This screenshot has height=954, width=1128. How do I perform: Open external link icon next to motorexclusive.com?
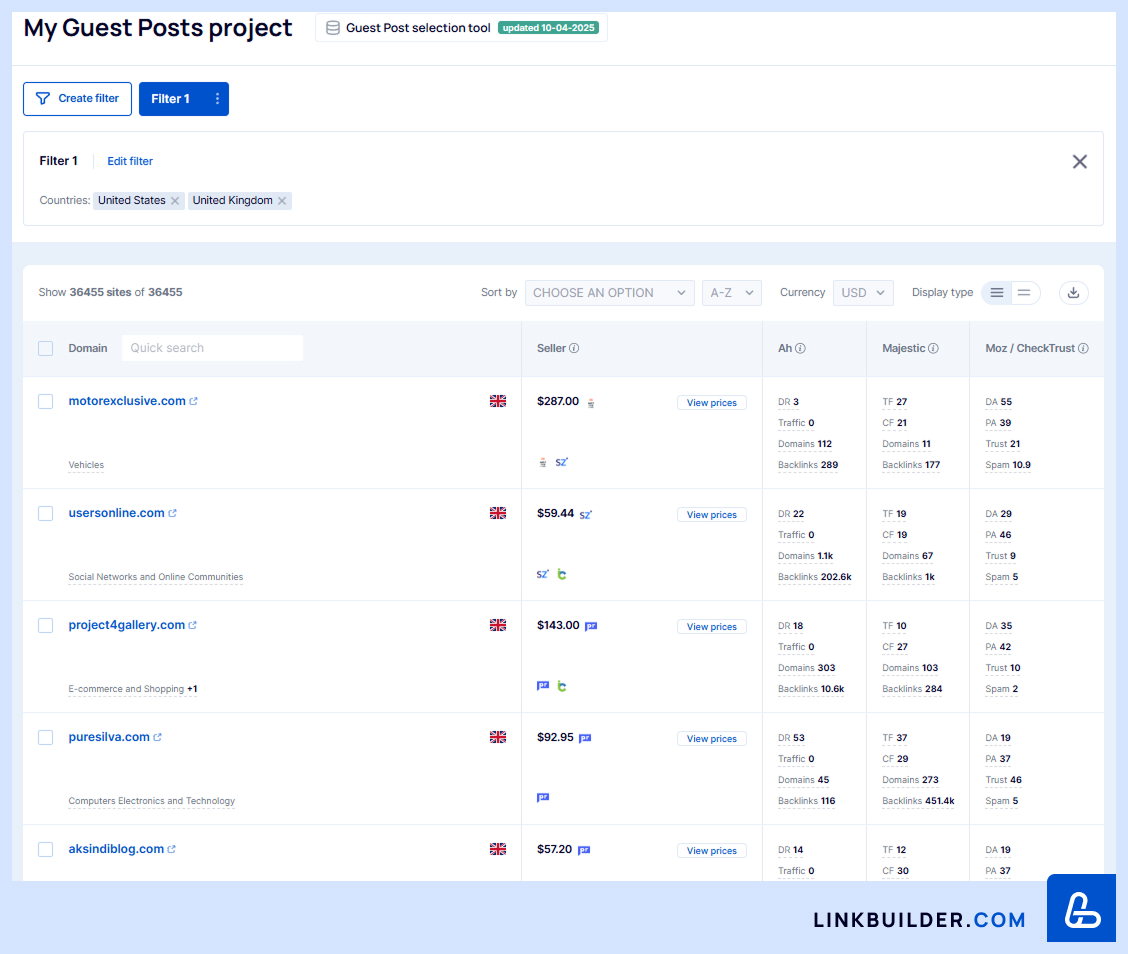194,401
